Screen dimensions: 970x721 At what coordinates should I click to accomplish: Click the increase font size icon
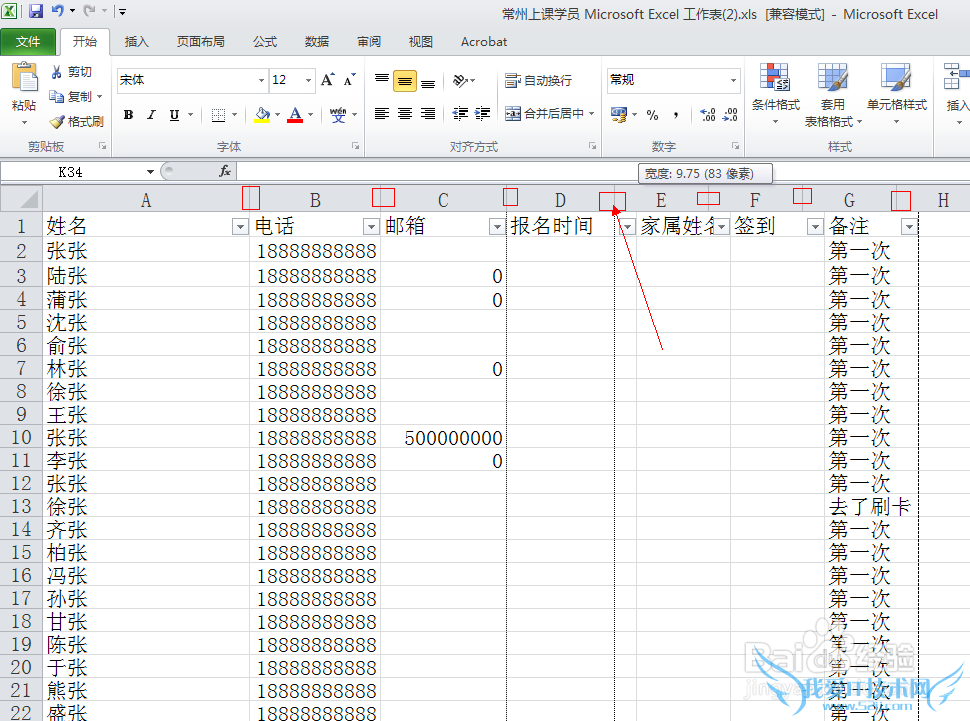point(327,80)
